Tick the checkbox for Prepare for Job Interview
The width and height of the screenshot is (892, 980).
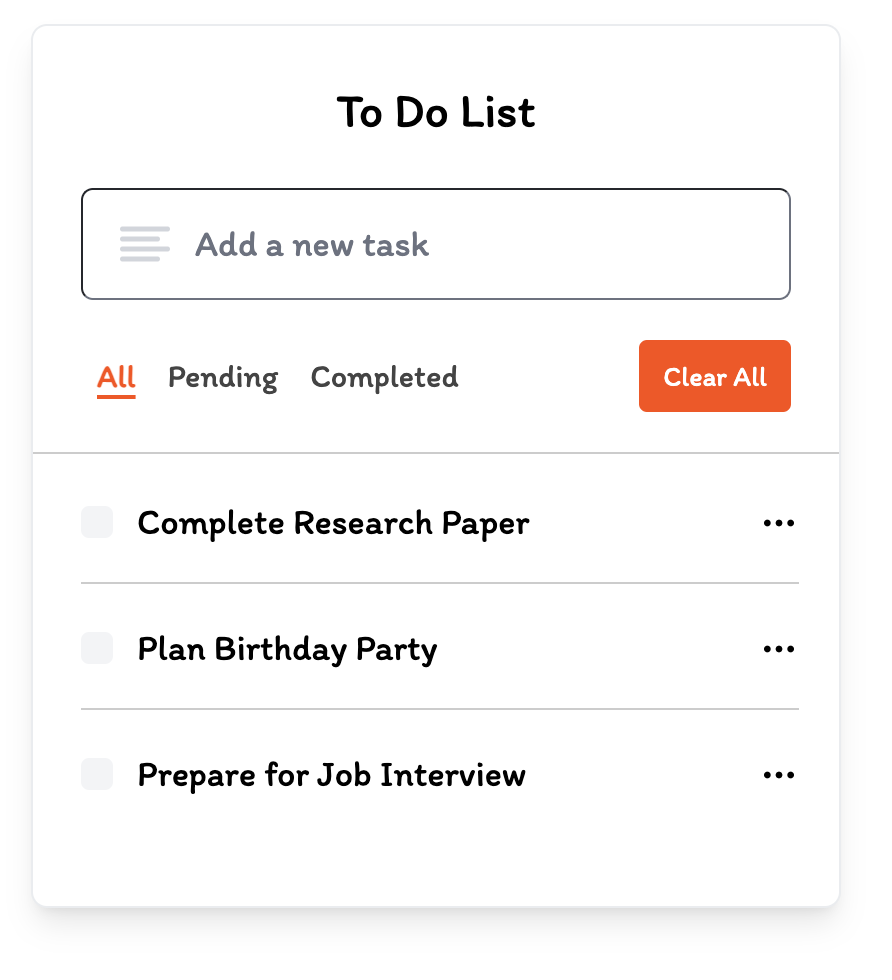pos(97,774)
